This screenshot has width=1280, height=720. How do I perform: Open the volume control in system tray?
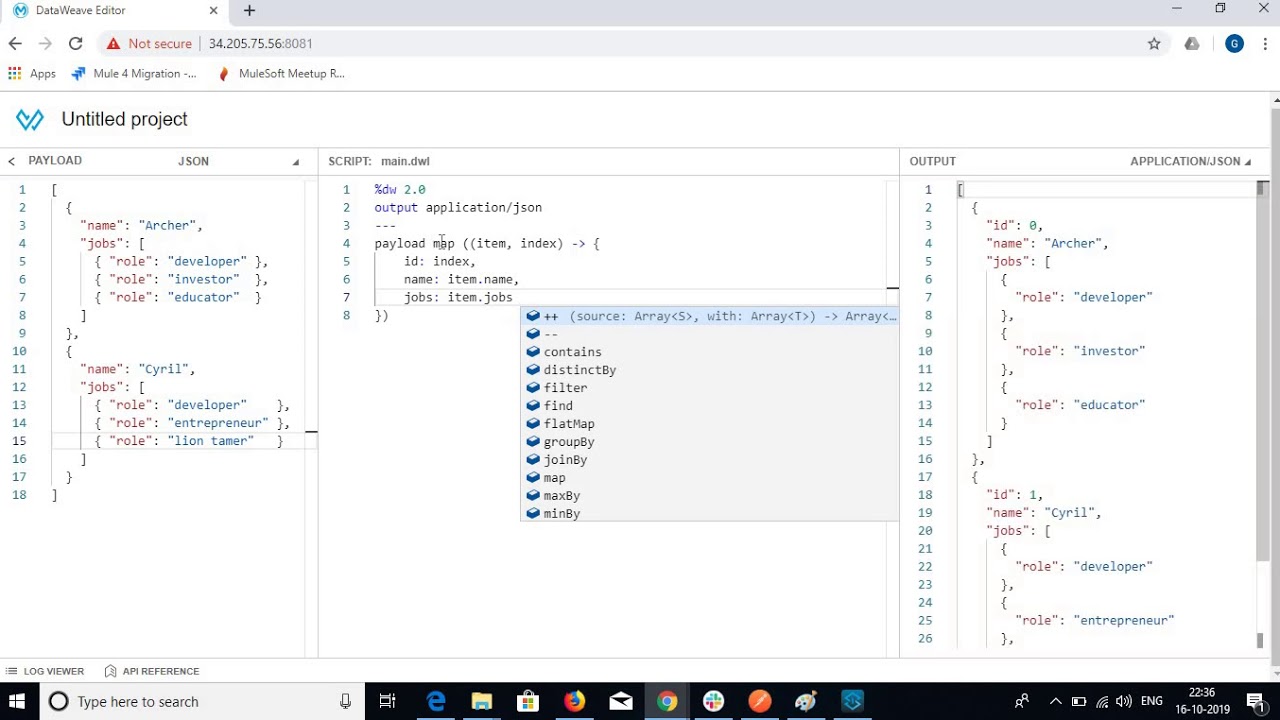click(x=1123, y=701)
